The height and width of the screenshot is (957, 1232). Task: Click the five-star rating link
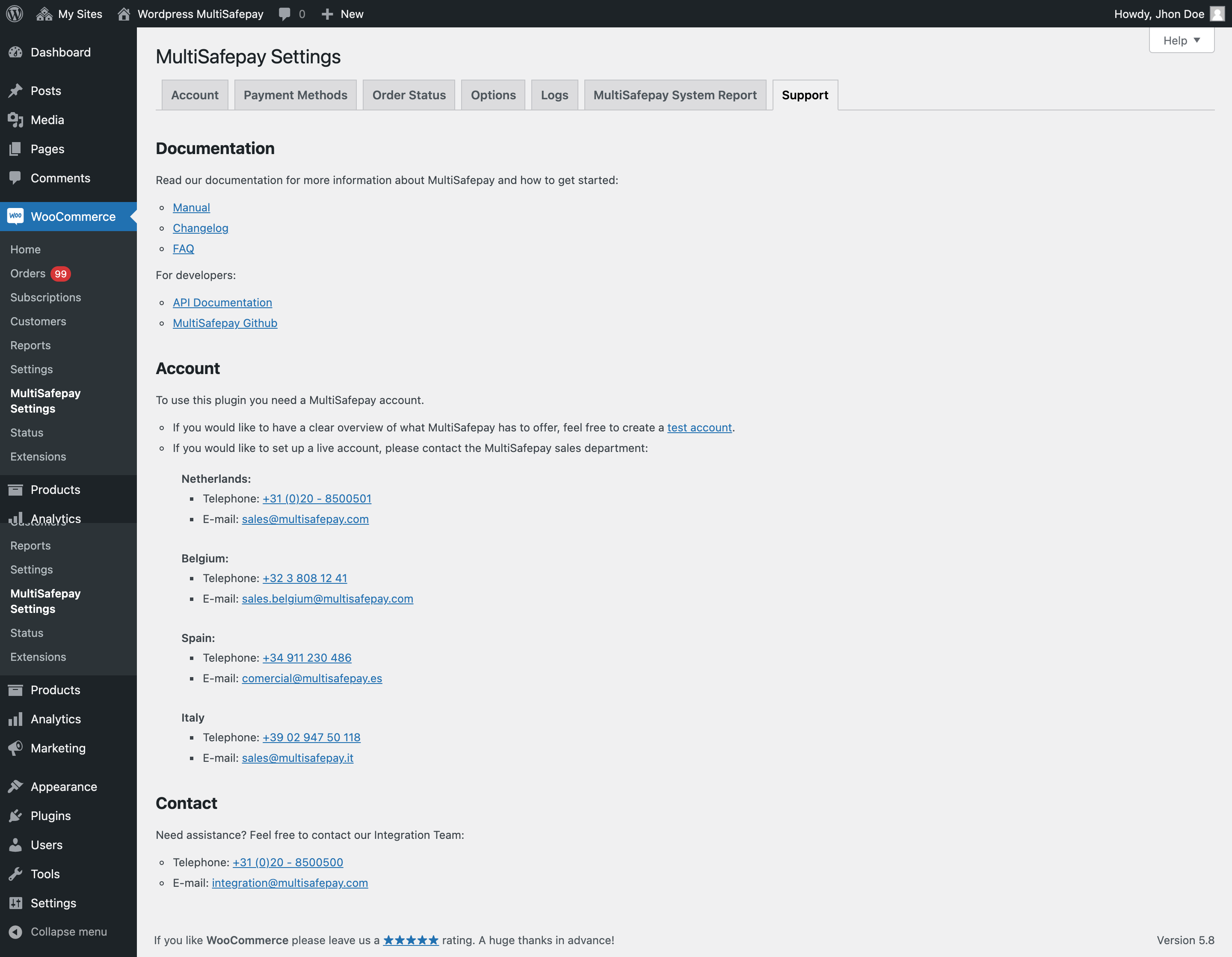pyautogui.click(x=411, y=940)
